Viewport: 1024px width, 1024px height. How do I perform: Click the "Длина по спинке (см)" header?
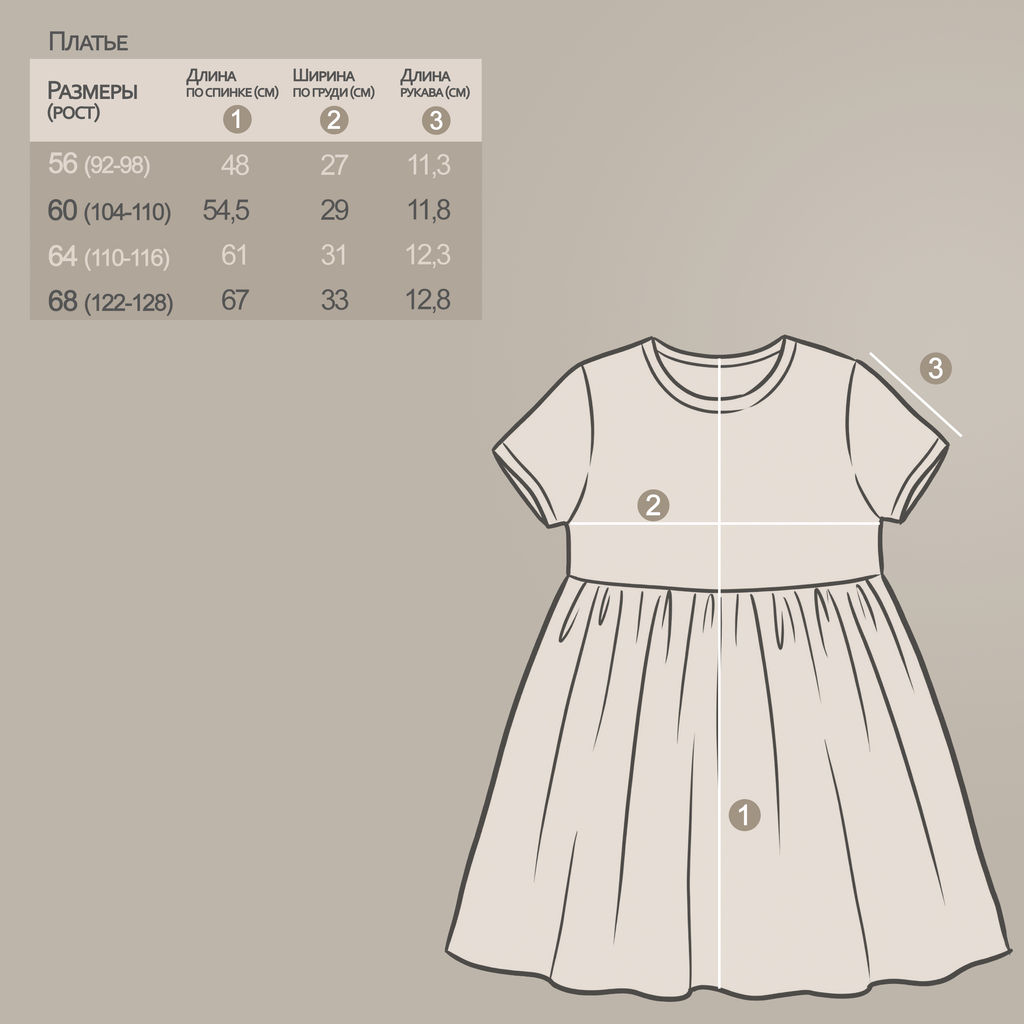tap(232, 84)
